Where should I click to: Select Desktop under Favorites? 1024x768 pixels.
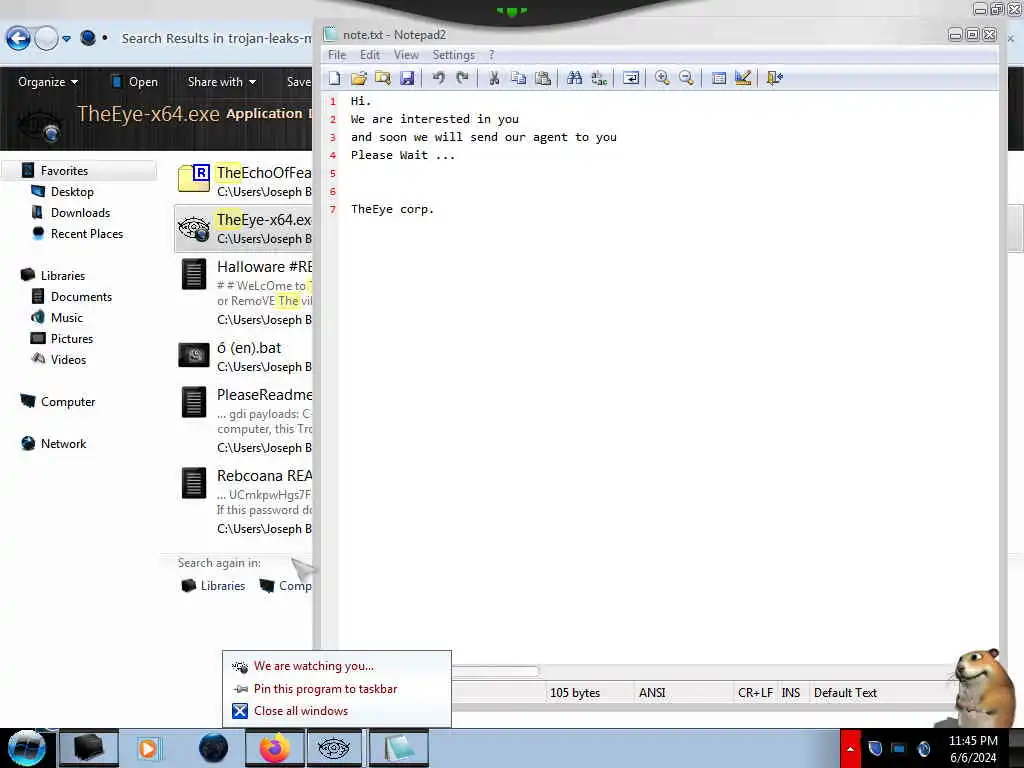[72, 192]
